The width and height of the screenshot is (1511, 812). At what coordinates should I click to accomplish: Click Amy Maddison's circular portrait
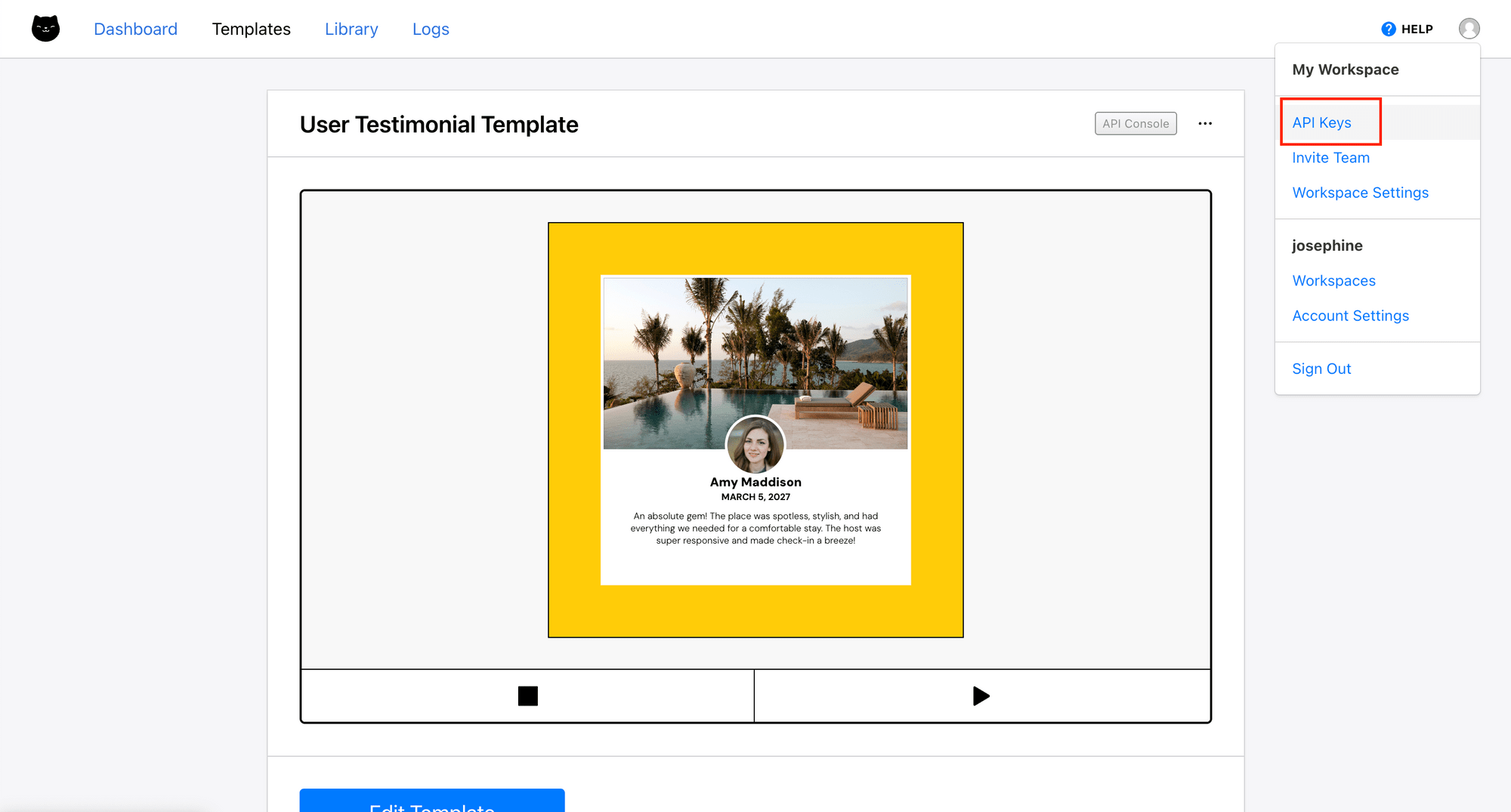(755, 445)
